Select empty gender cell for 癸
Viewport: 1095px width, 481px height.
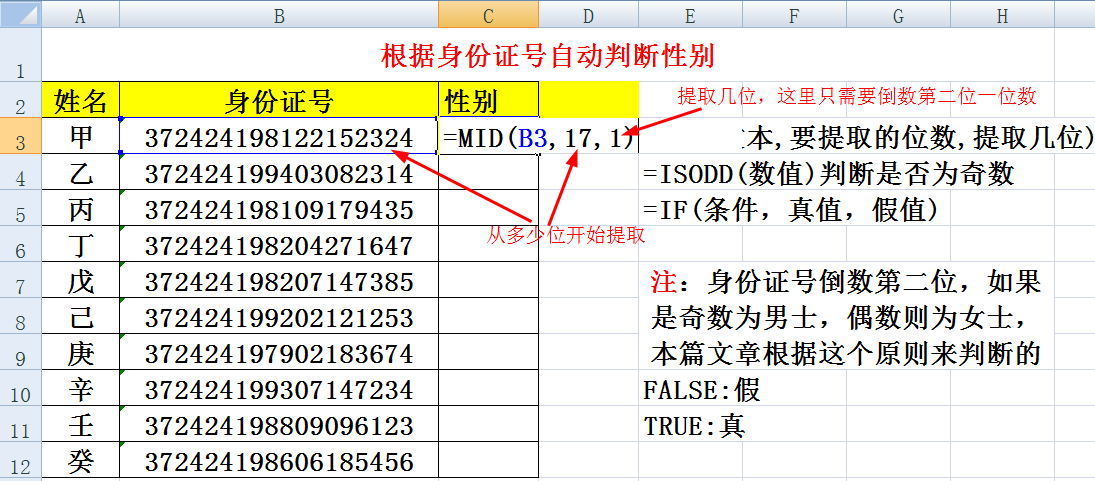coord(489,460)
